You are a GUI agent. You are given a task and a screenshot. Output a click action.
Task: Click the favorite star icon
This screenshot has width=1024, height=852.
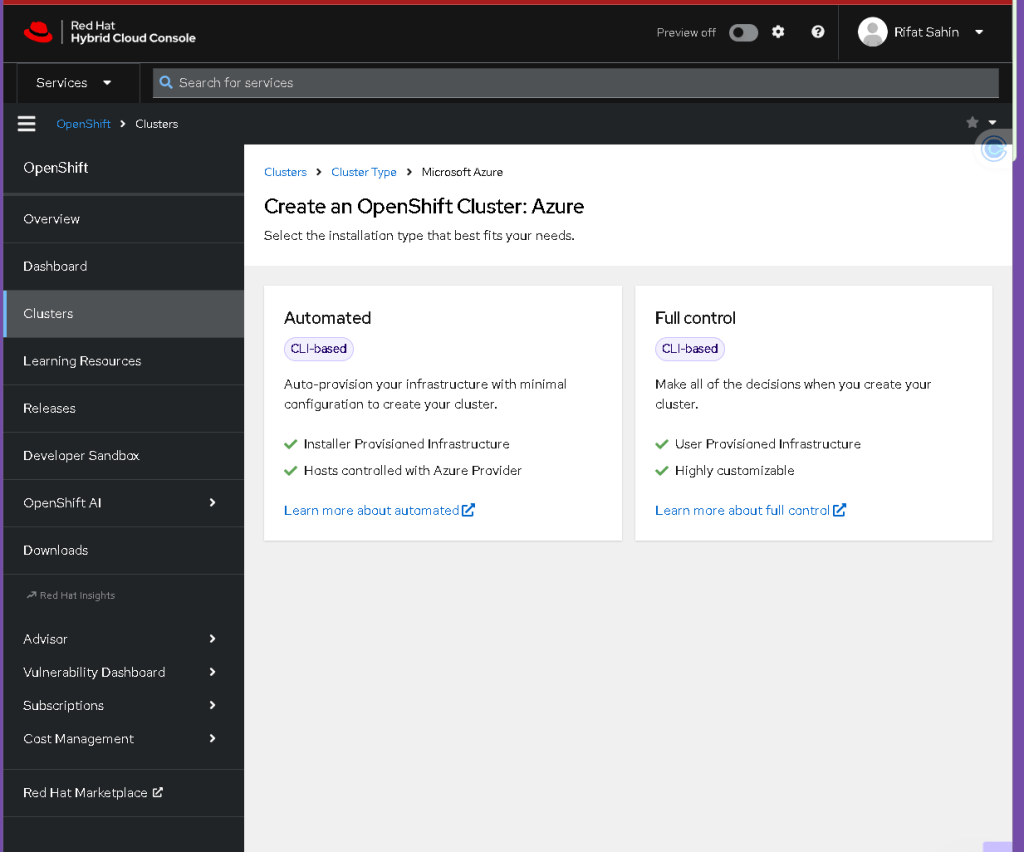(x=972, y=122)
